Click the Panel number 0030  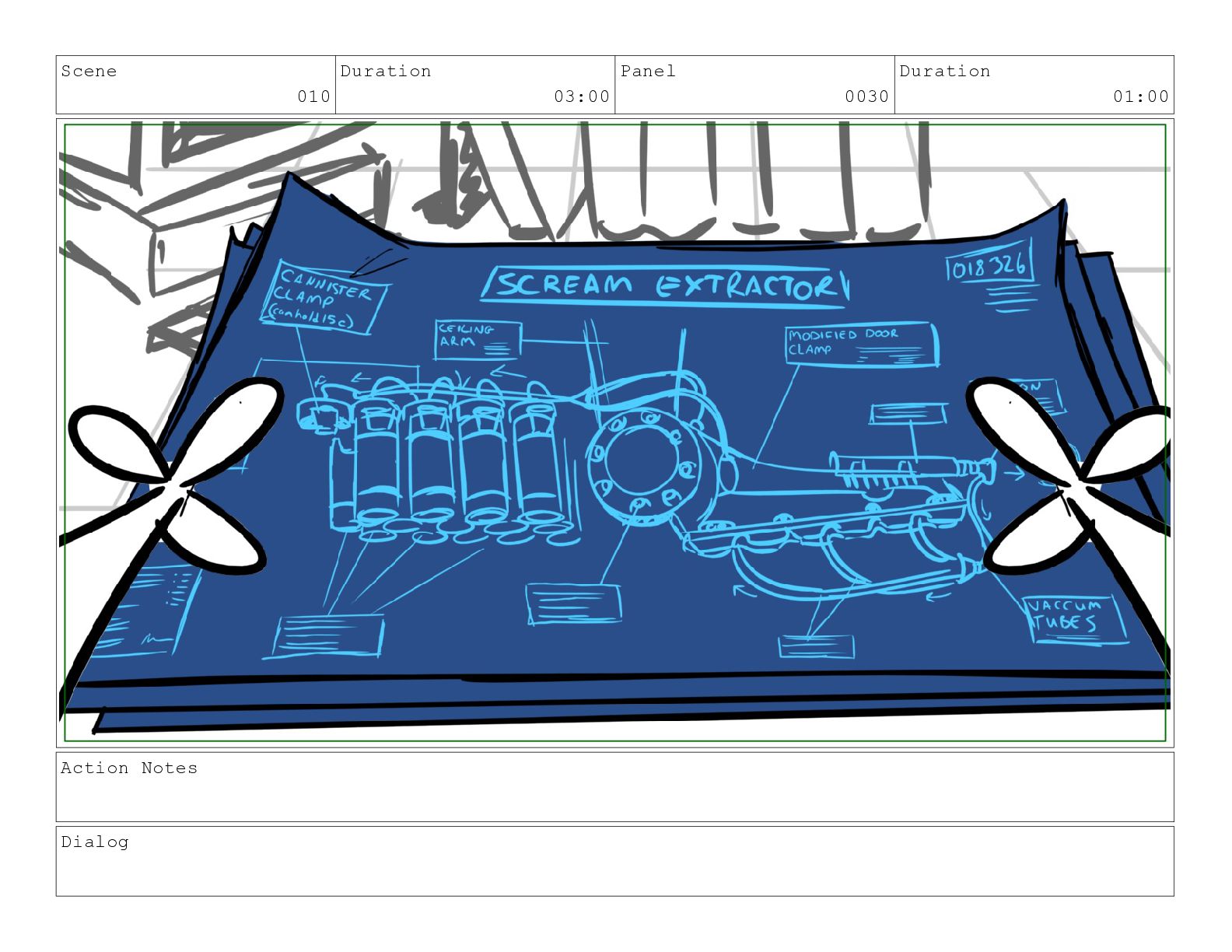(866, 96)
